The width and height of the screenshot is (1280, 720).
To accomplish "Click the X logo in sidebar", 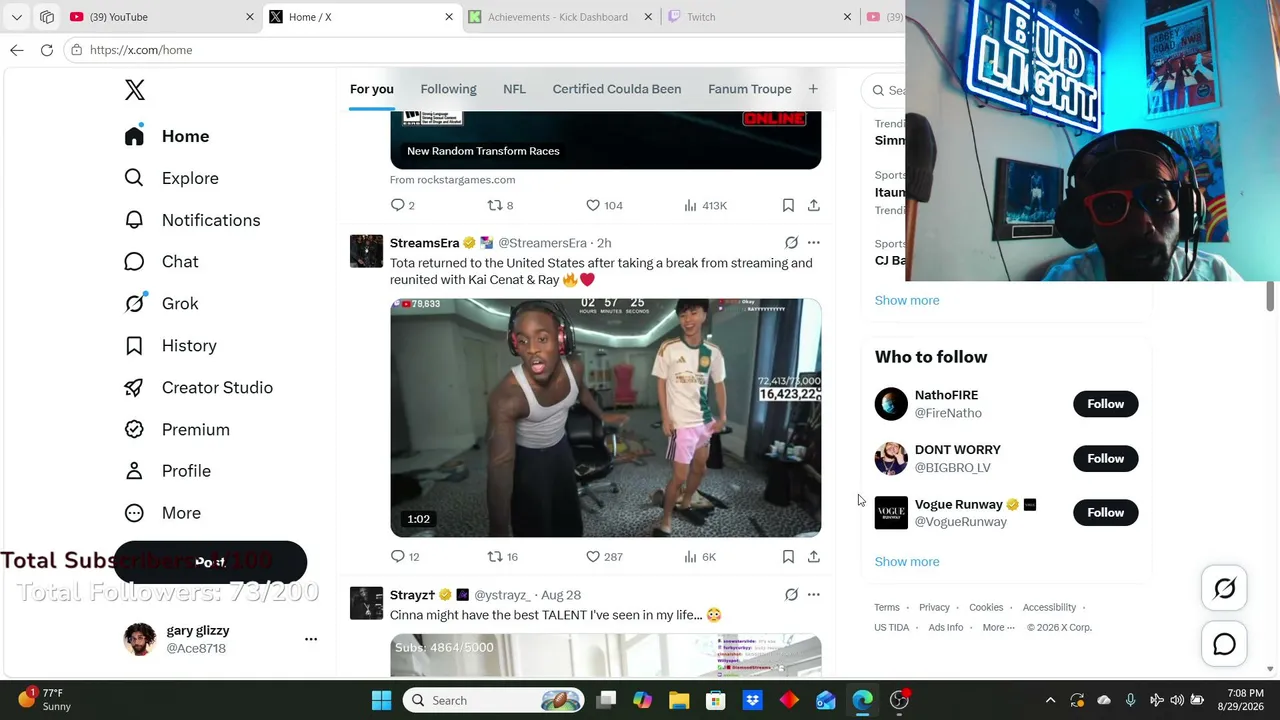I will 135,90.
